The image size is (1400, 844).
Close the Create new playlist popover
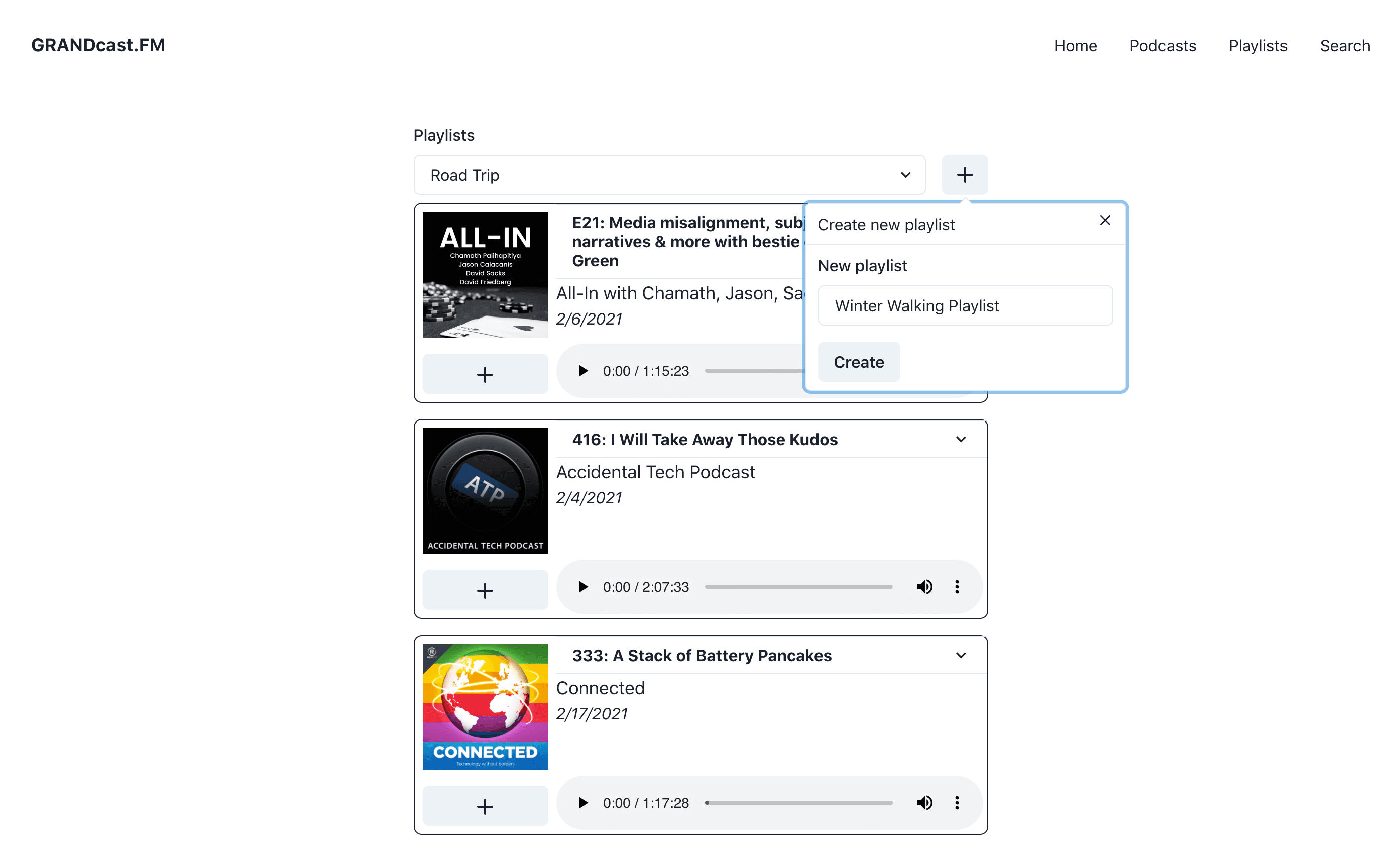pyautogui.click(x=1104, y=220)
